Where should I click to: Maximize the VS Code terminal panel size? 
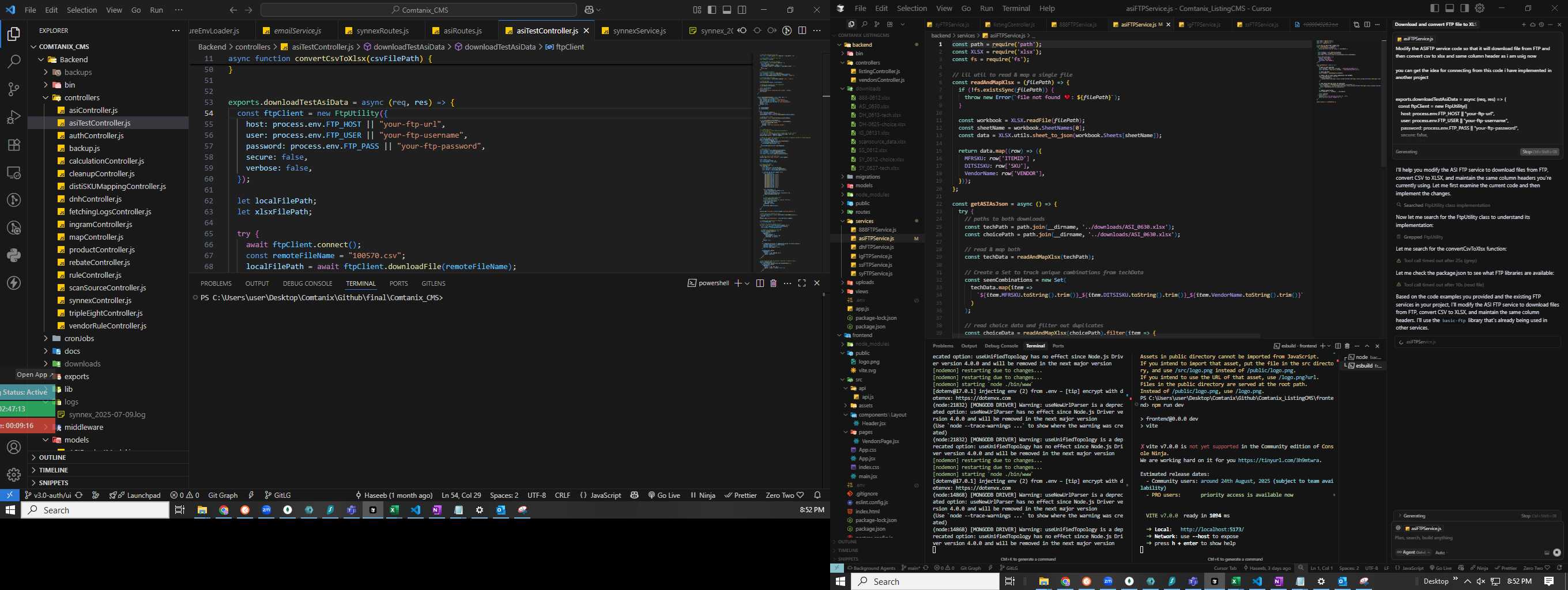pos(802,283)
